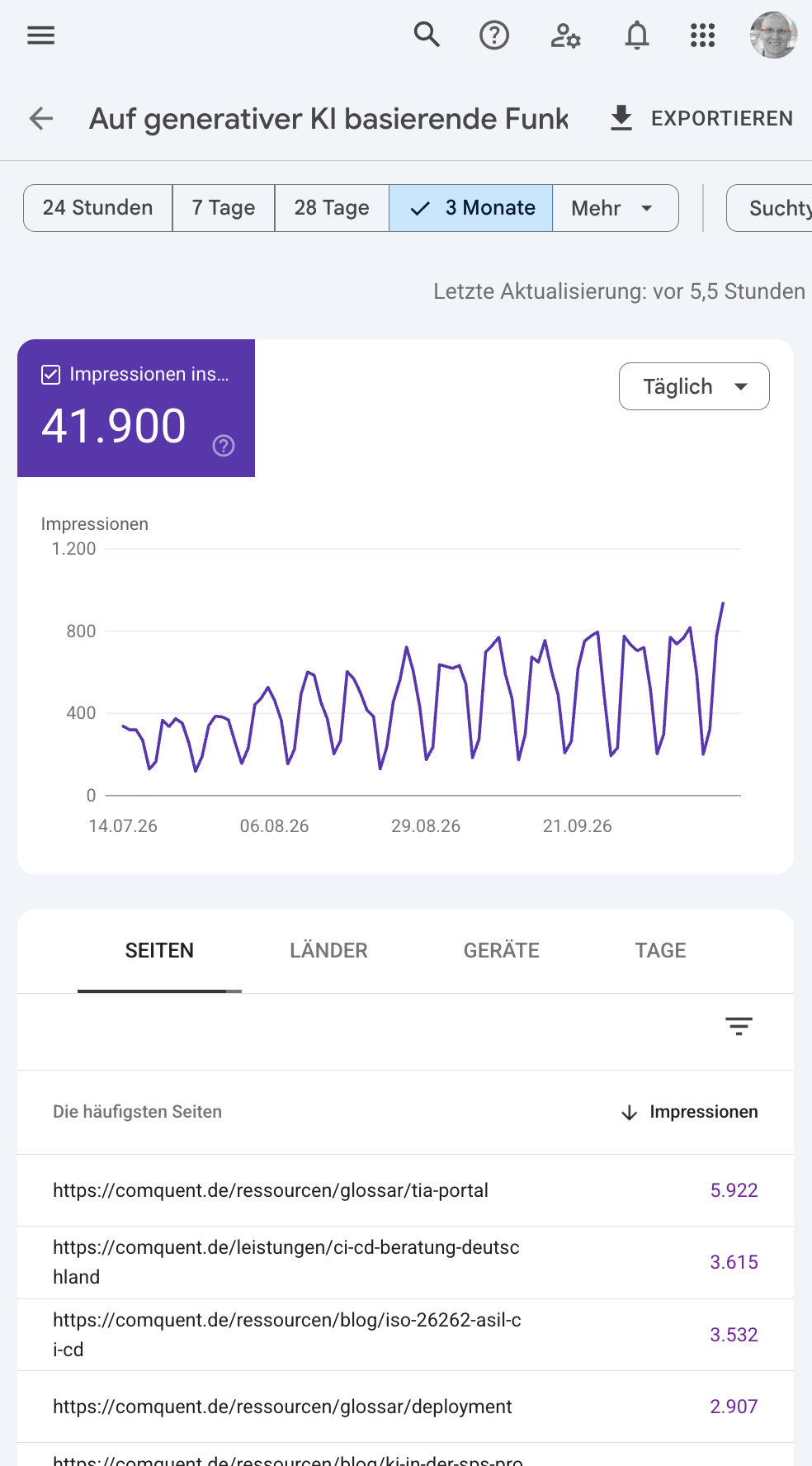Switch to the Geräte tab
This screenshot has width=812, height=1466.
pyautogui.click(x=501, y=951)
